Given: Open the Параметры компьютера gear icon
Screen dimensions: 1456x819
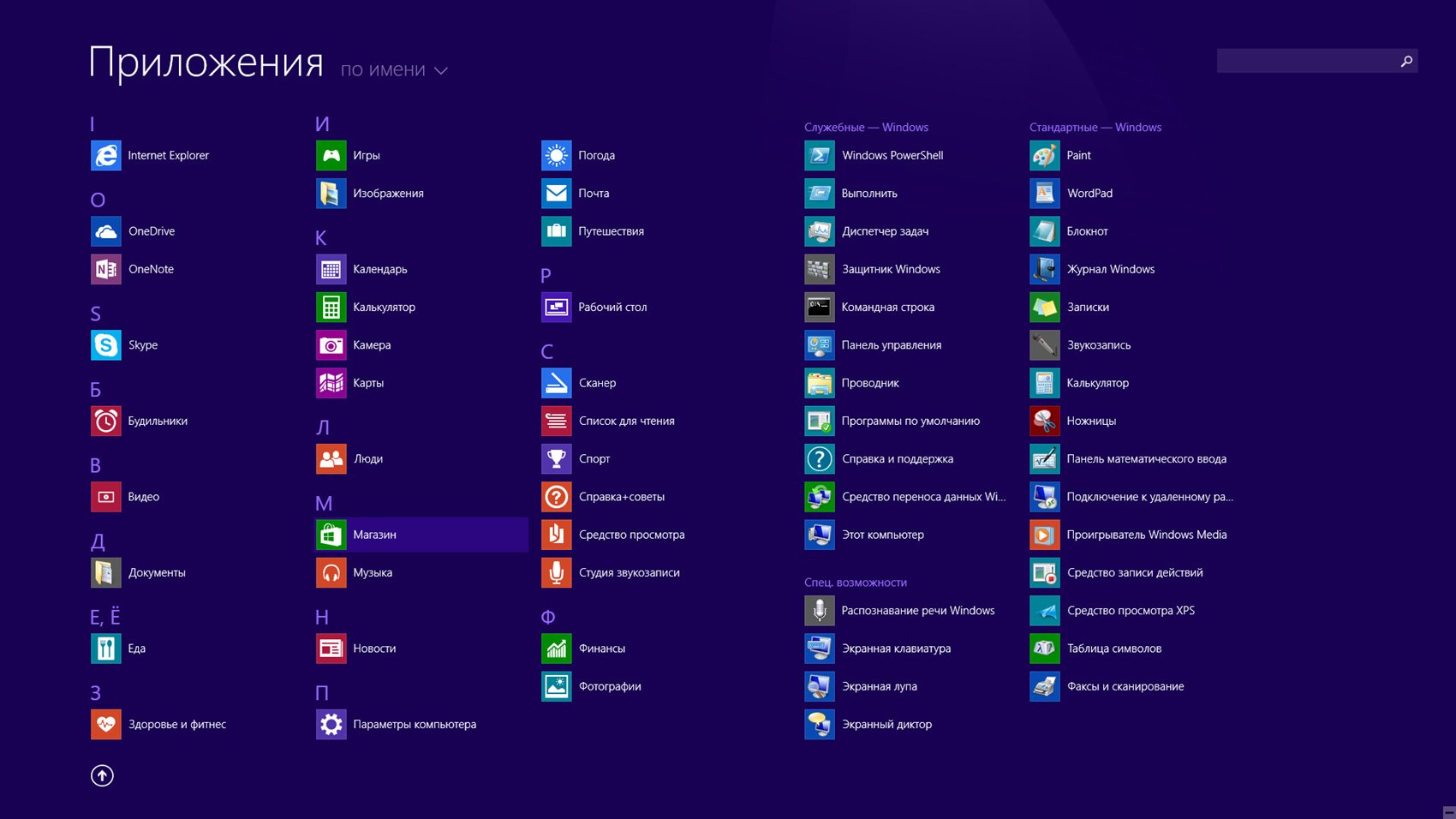Looking at the screenshot, I should coord(331,724).
